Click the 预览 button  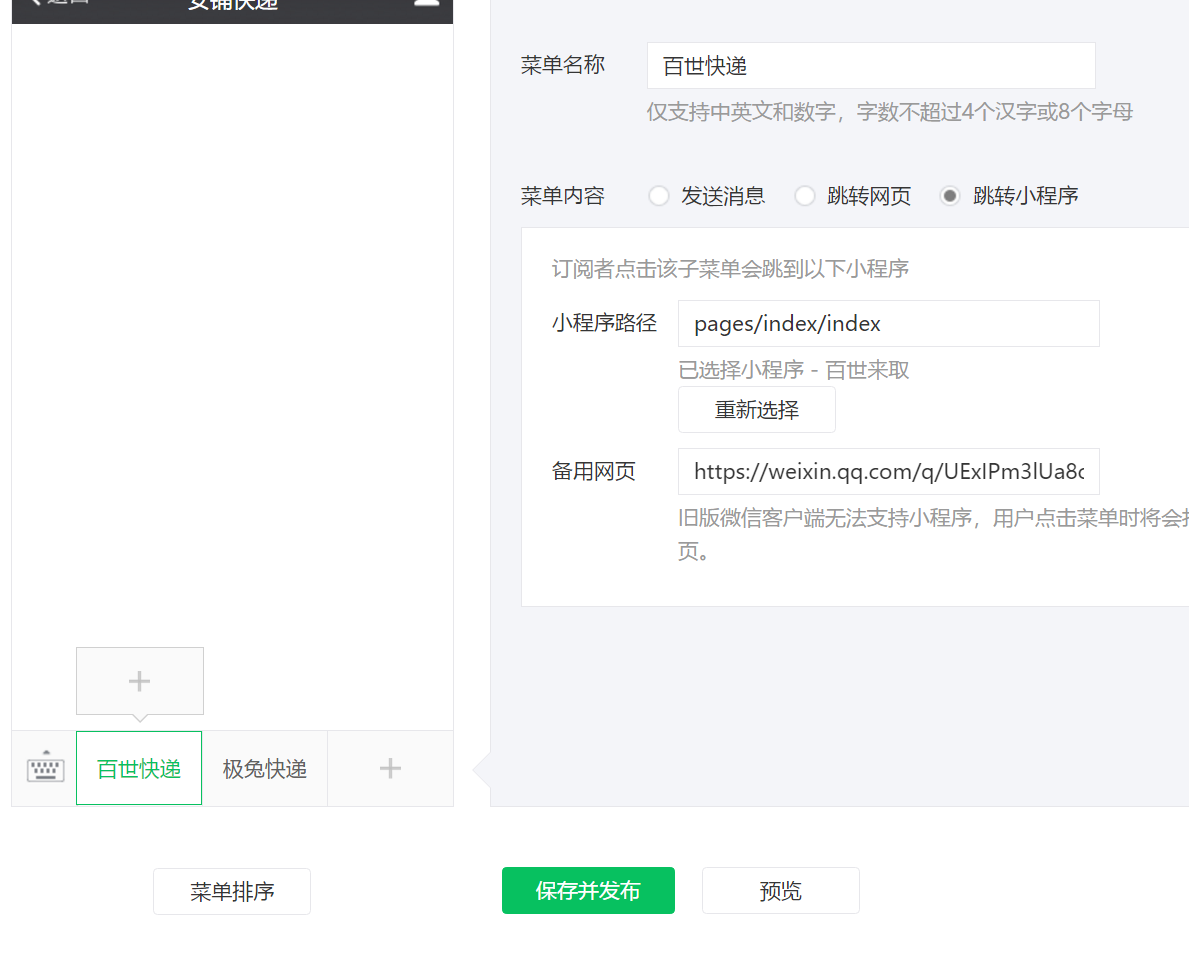[781, 890]
